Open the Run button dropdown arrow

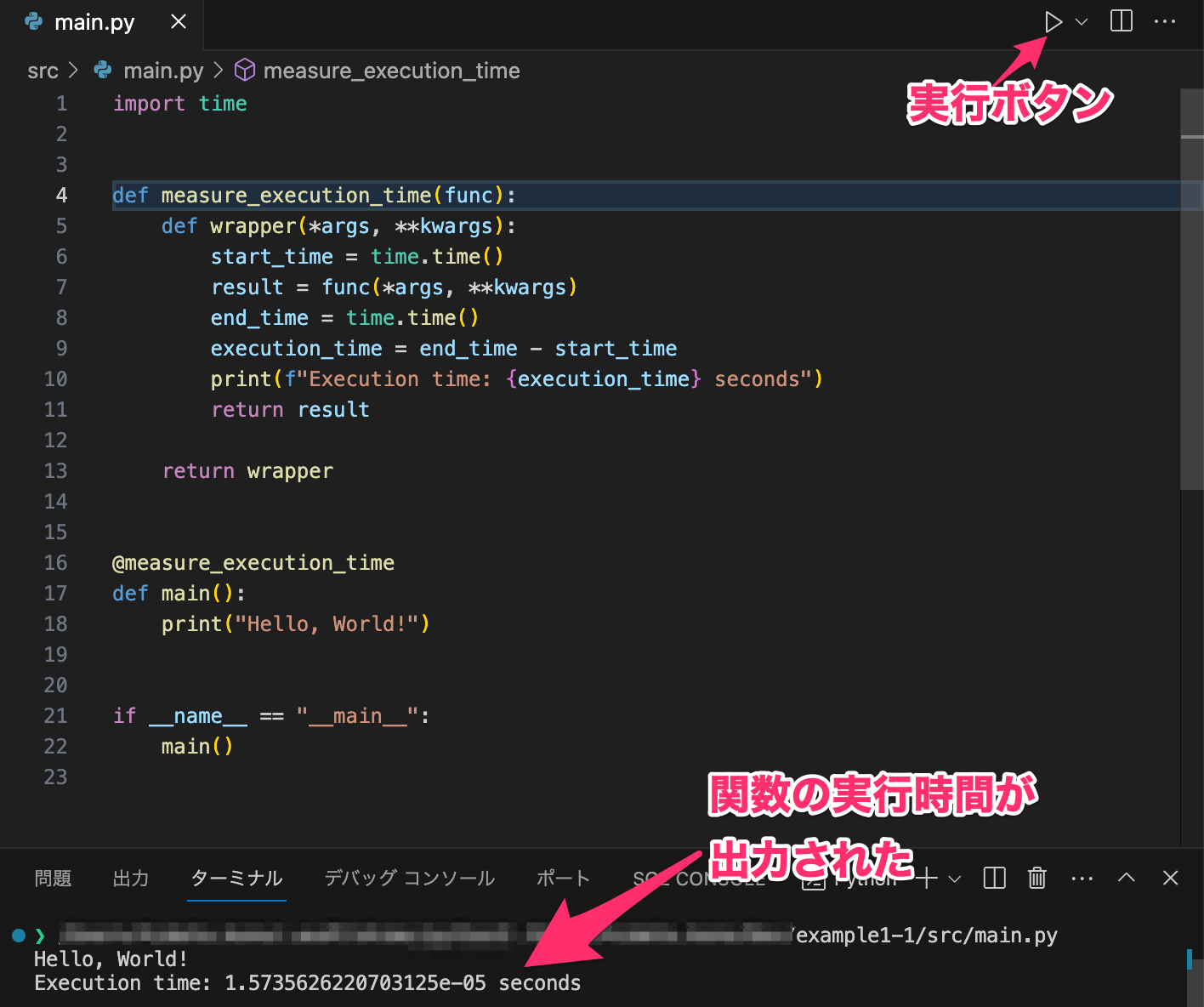pyautogui.click(x=1080, y=21)
